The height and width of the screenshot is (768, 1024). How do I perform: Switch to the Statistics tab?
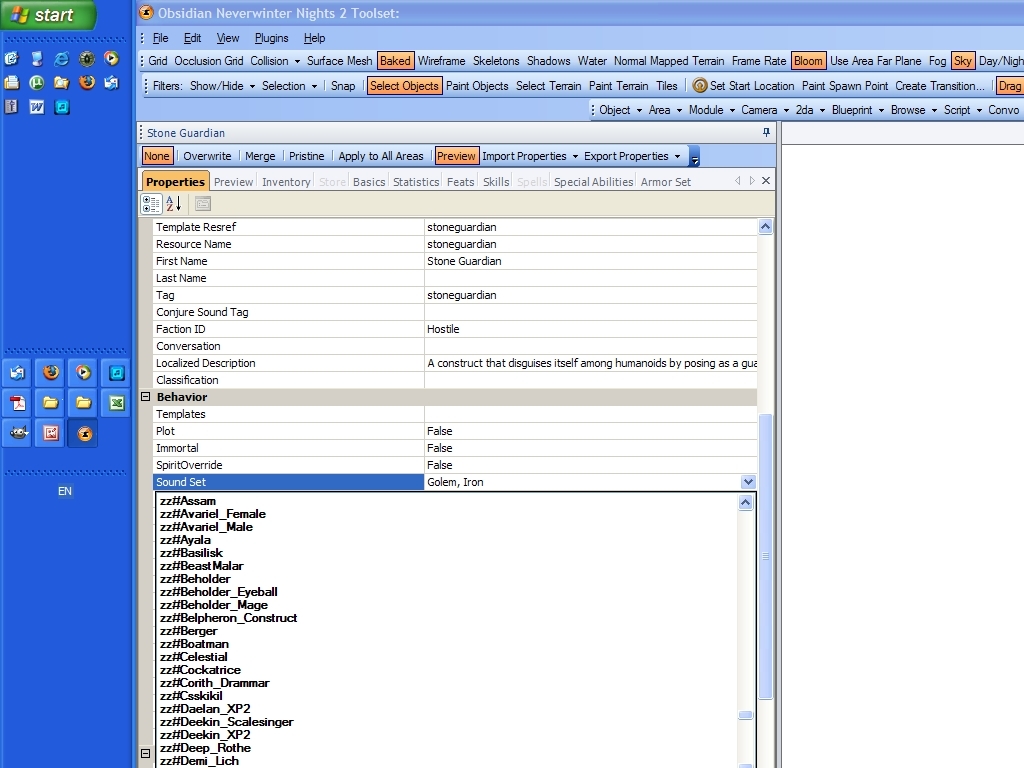coord(416,182)
